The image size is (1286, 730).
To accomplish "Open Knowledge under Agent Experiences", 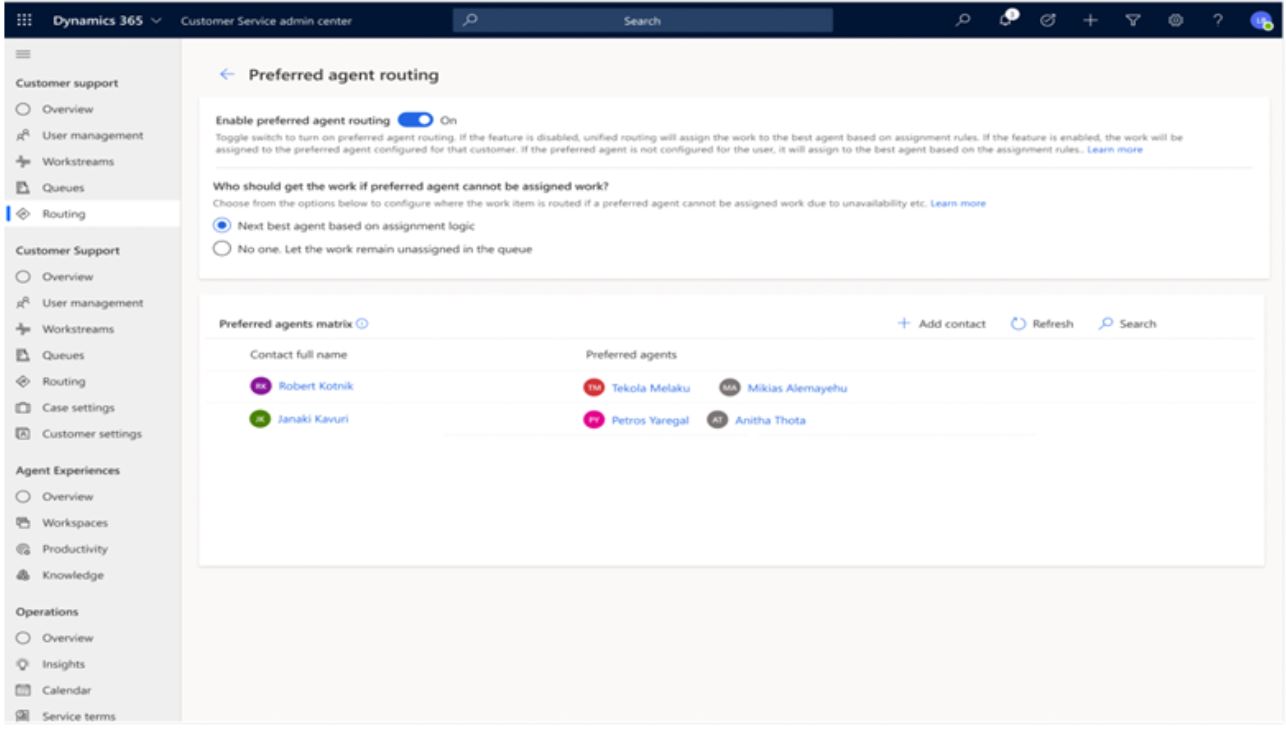I will point(73,575).
